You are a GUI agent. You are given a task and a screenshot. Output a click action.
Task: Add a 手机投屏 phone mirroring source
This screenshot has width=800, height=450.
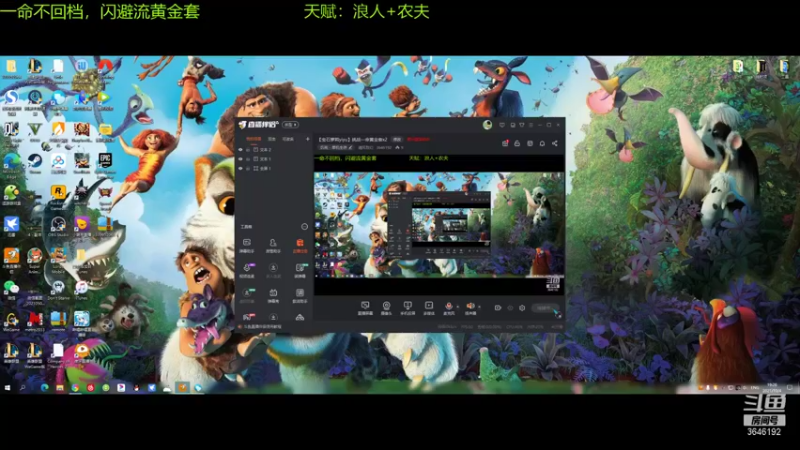(x=408, y=308)
